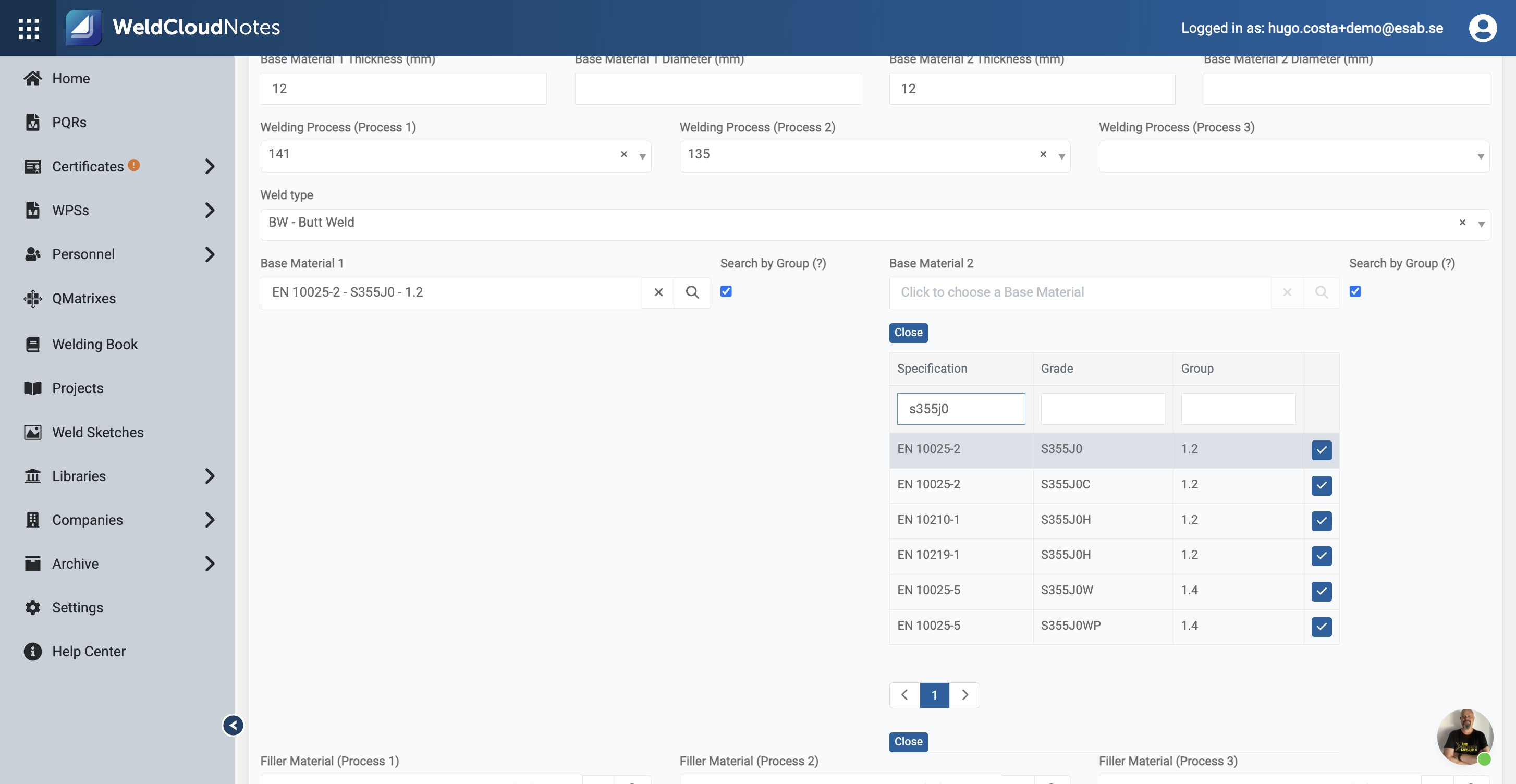Click Base Material 1 Diameter field
This screenshot has height=784, width=1516.
[x=717, y=89]
